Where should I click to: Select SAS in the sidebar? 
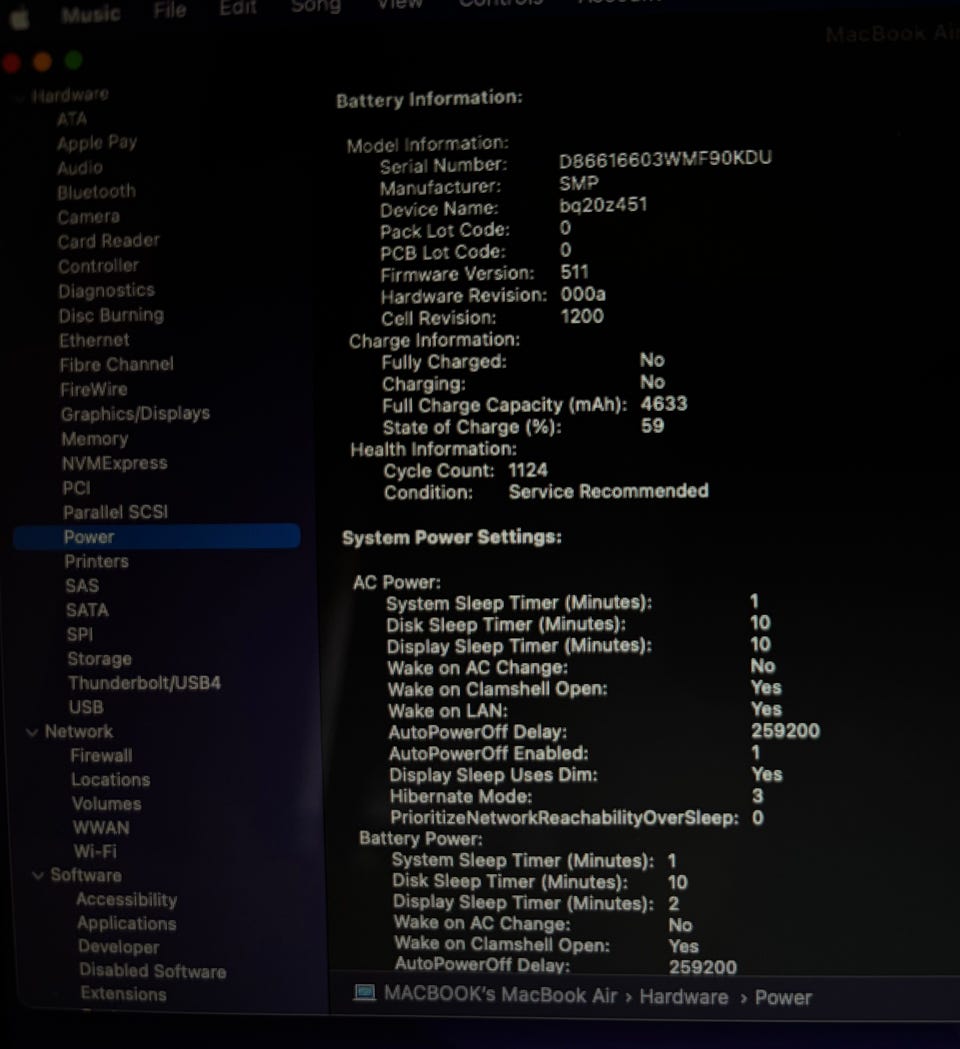(82, 586)
